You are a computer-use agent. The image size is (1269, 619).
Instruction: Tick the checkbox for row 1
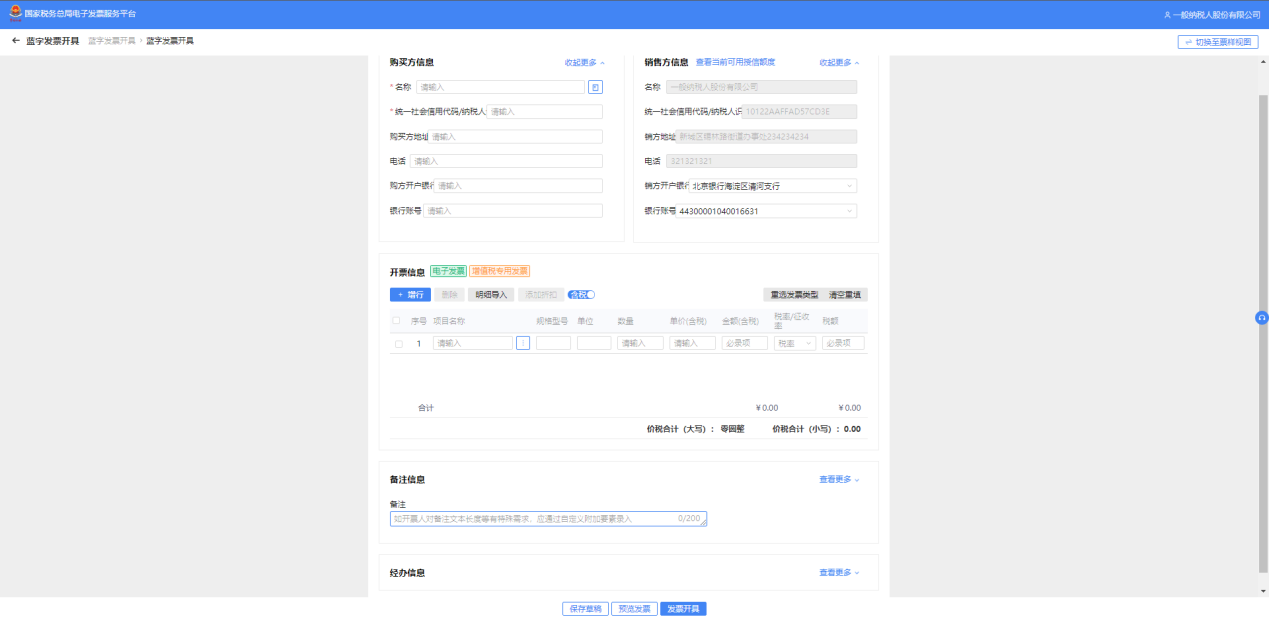pyautogui.click(x=399, y=344)
